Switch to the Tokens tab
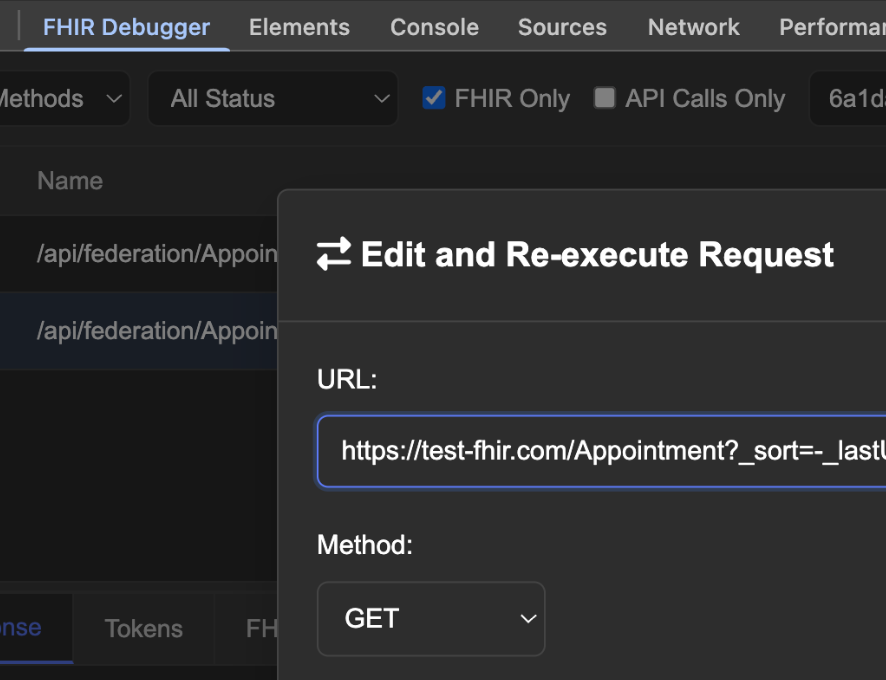Image resolution: width=886 pixels, height=680 pixels. pyautogui.click(x=143, y=628)
